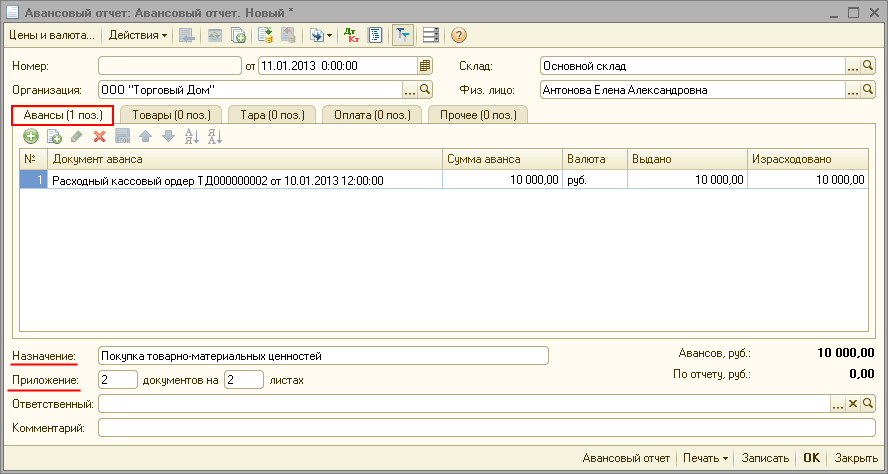The height and width of the screenshot is (474, 888).
Task: Add a new row with the green plus icon
Action: click(x=31, y=136)
